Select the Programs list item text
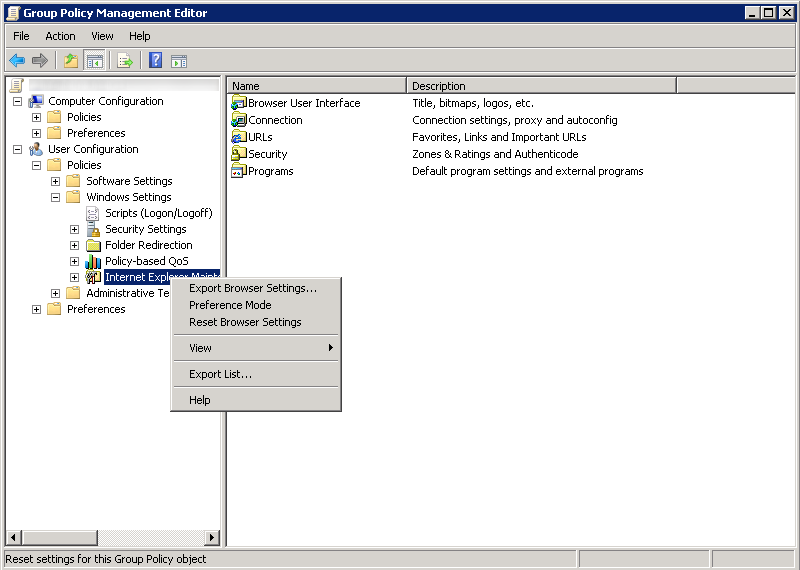 (271, 171)
